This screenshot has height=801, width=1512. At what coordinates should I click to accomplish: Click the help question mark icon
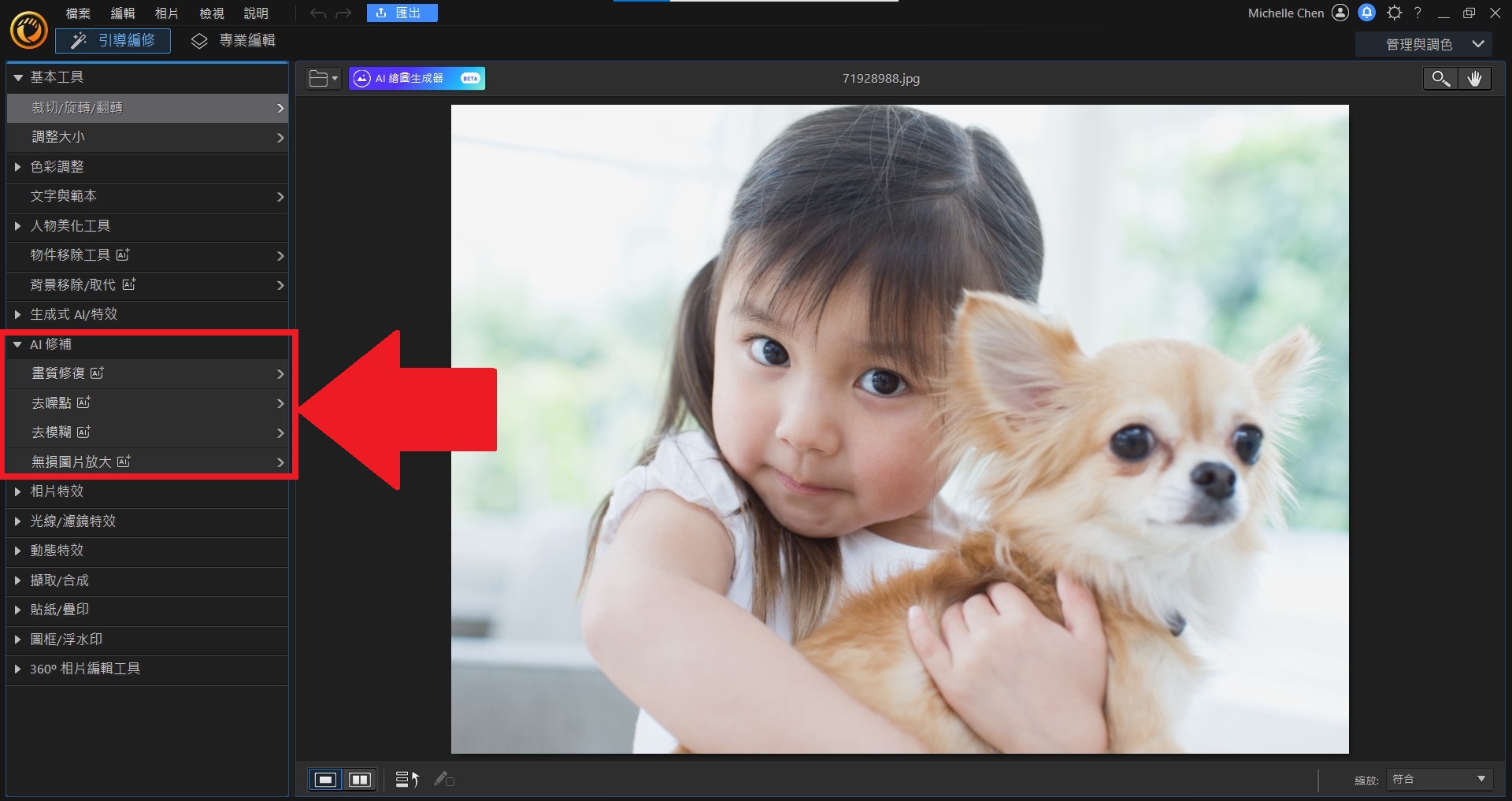pos(1417,13)
